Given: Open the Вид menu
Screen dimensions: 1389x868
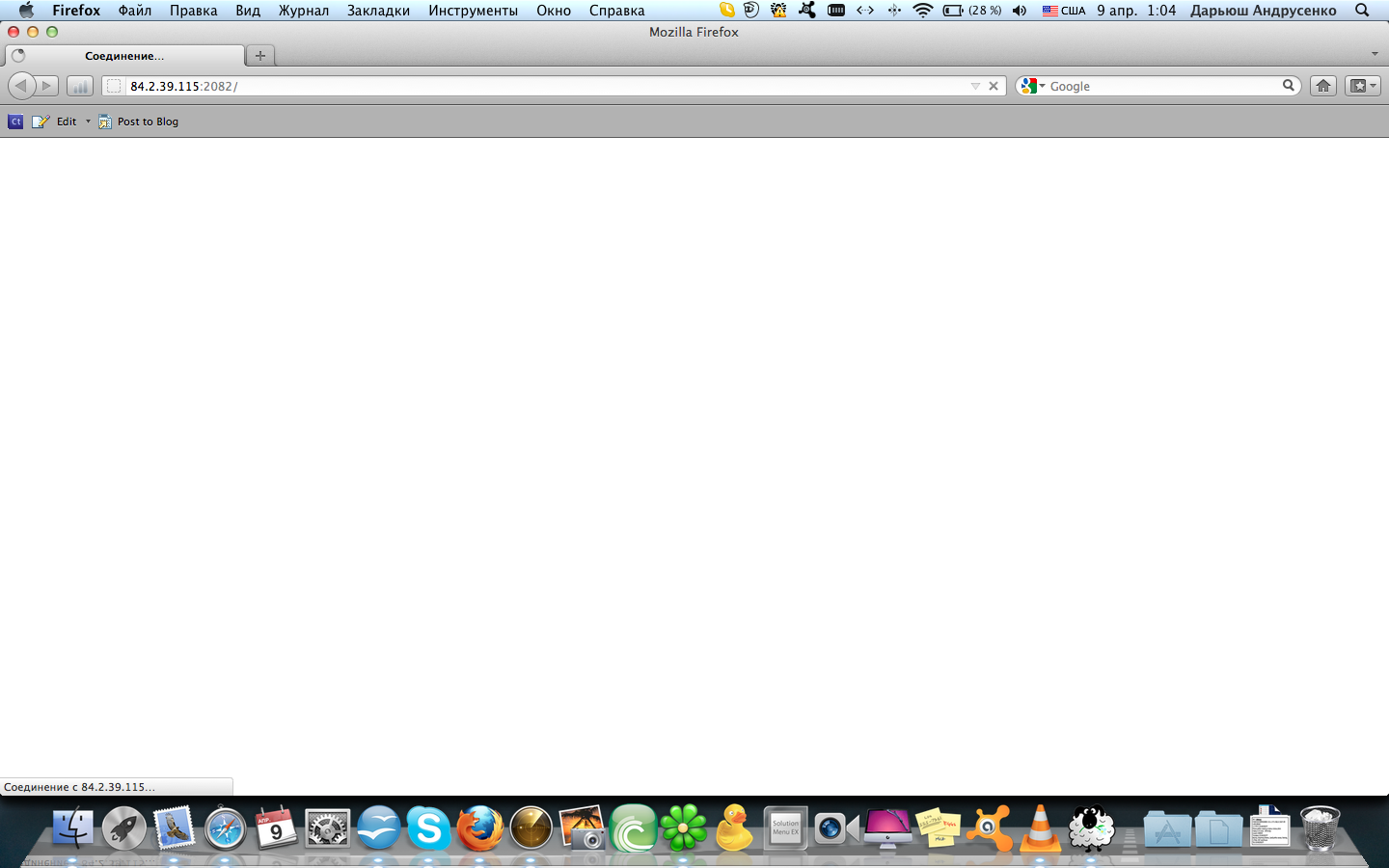Looking at the screenshot, I should click(x=248, y=11).
